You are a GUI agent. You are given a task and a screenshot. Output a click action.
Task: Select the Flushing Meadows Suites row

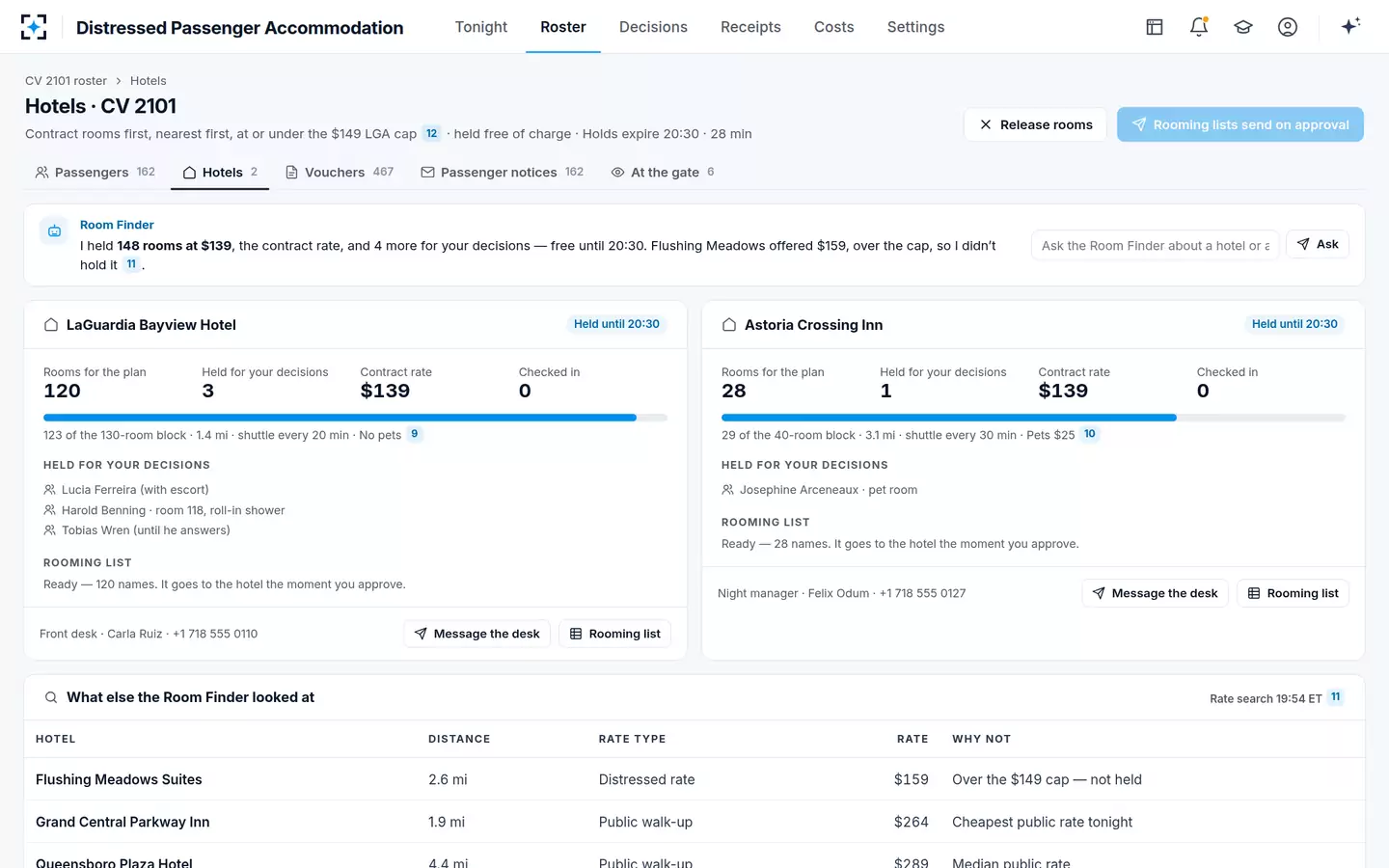694,779
